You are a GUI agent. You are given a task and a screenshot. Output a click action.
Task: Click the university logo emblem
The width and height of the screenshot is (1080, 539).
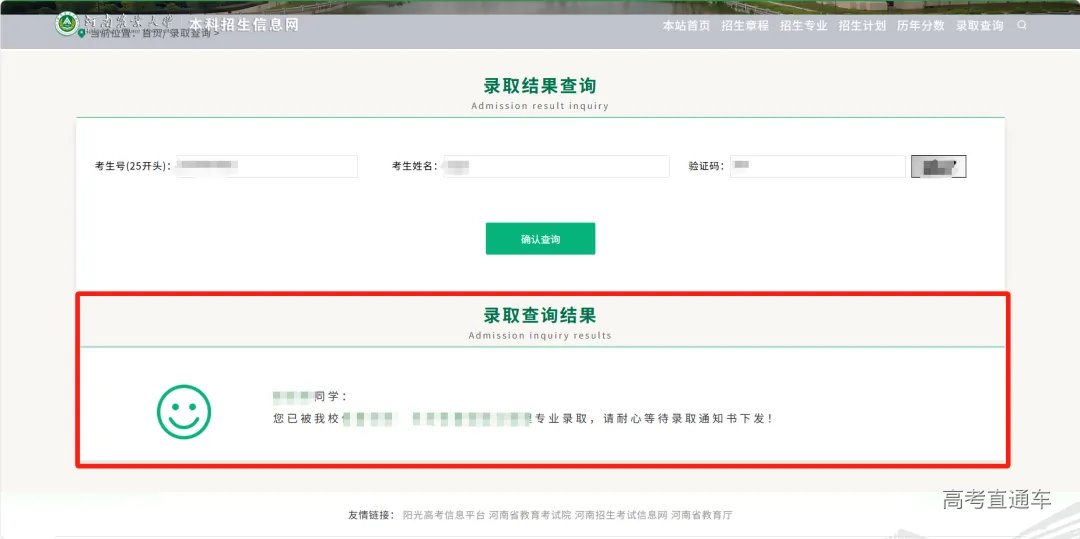point(67,24)
